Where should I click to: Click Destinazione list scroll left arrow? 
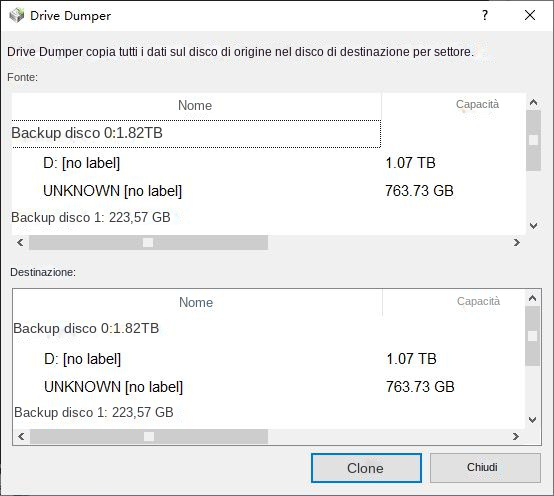(x=21, y=437)
